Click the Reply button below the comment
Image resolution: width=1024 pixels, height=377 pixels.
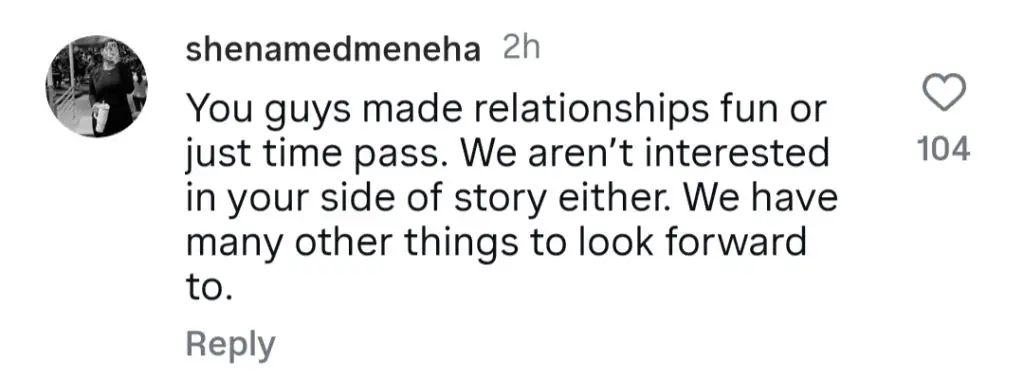pos(231,344)
